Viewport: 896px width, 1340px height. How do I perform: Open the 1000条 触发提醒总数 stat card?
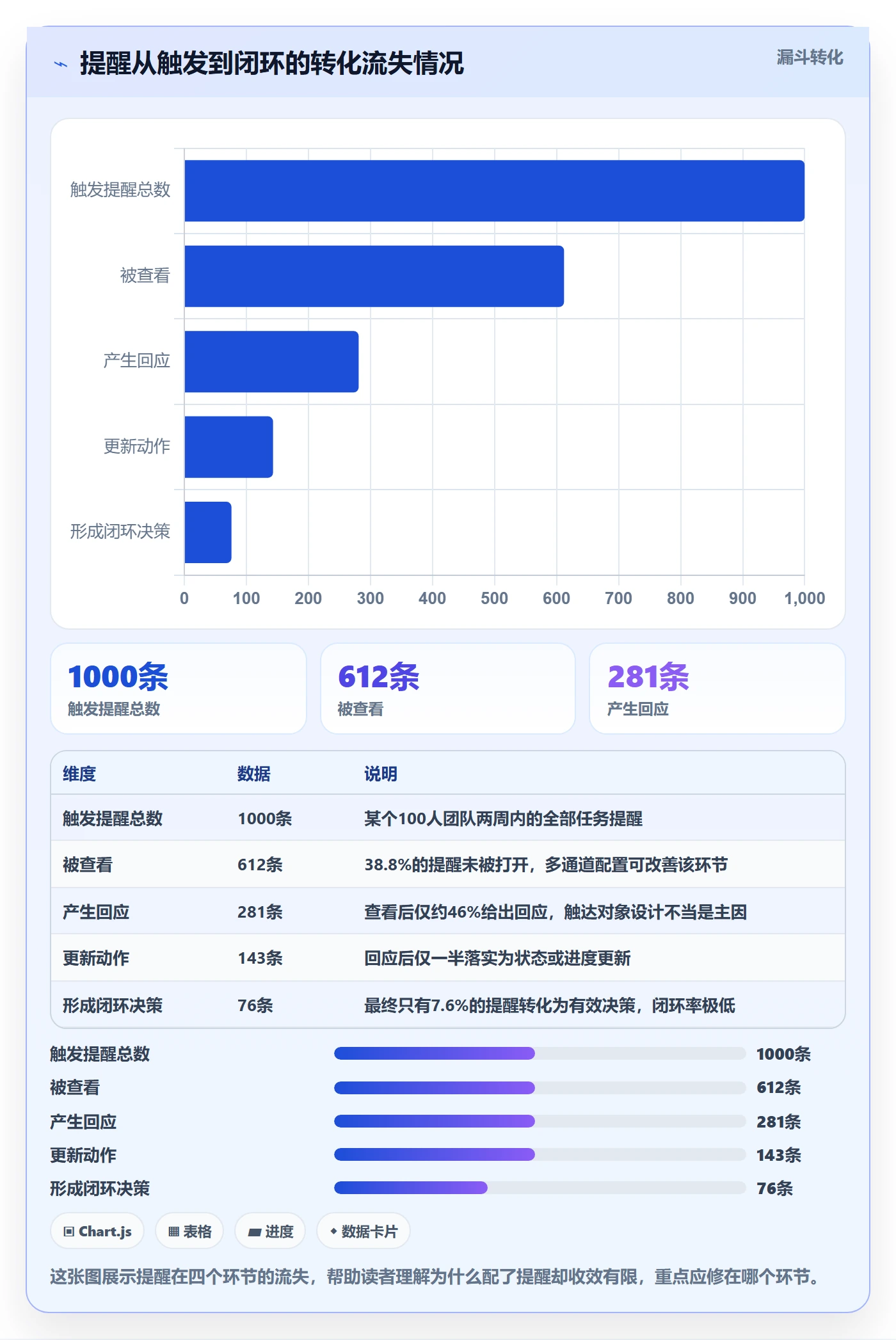coord(179,689)
